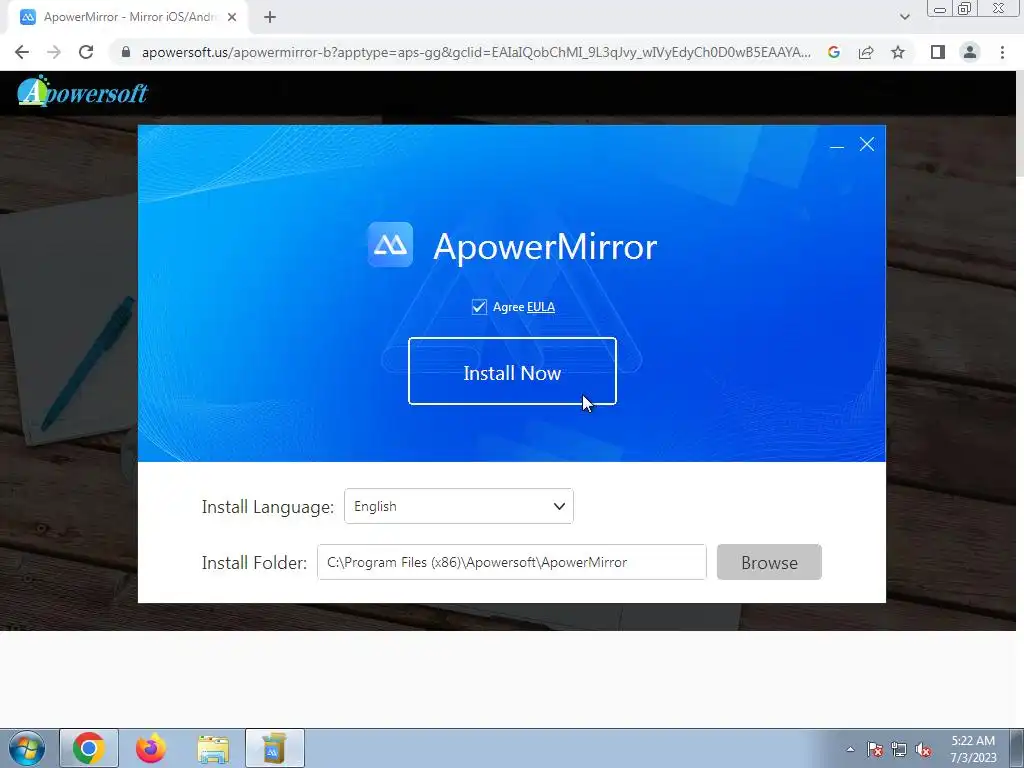Click the Install Language label
The height and width of the screenshot is (768, 1024).
click(x=268, y=507)
